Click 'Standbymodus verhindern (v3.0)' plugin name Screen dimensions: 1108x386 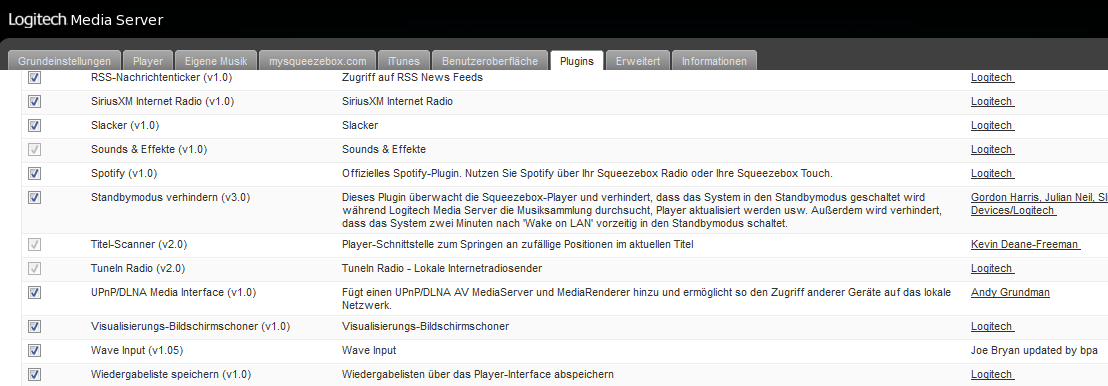coord(170,197)
